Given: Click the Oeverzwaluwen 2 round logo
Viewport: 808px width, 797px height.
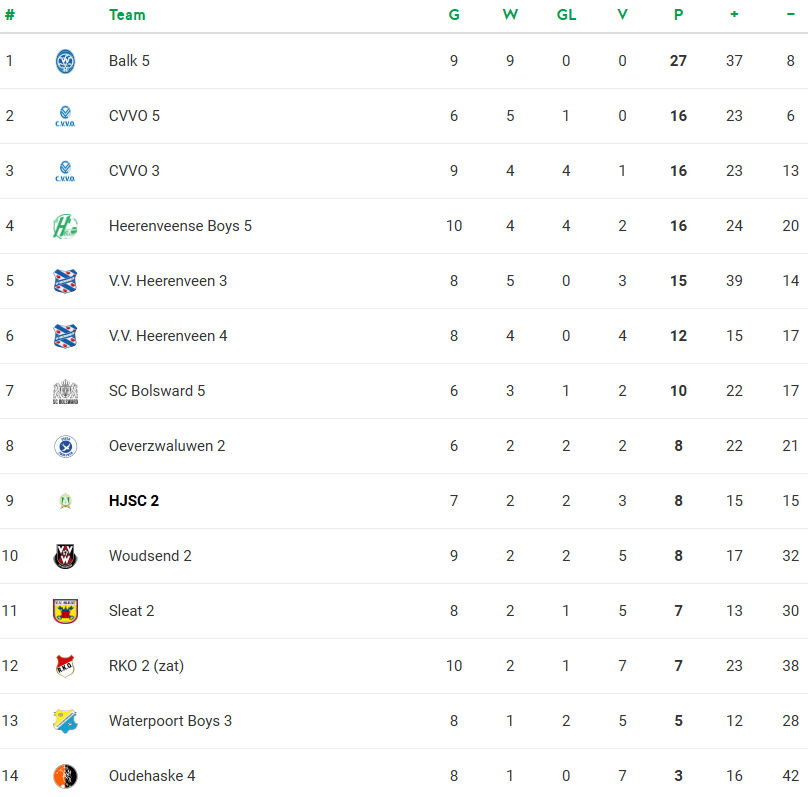Looking at the screenshot, I should click(x=65, y=446).
